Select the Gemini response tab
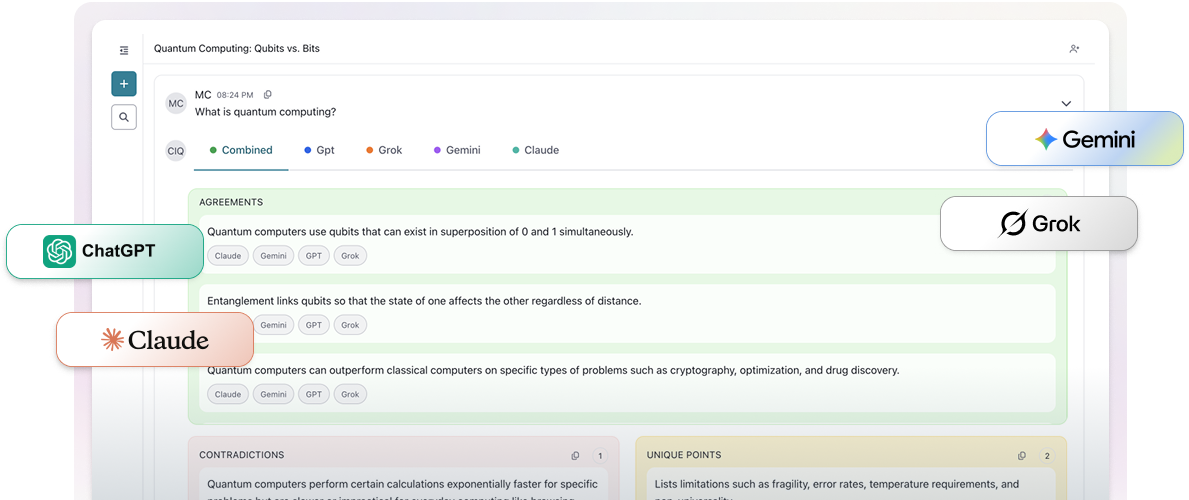Screen dimensions: 1189x500 (x=457, y=151)
